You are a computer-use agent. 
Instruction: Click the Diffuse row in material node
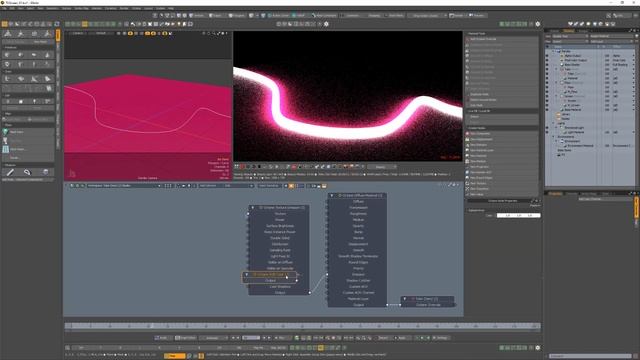(x=358, y=202)
